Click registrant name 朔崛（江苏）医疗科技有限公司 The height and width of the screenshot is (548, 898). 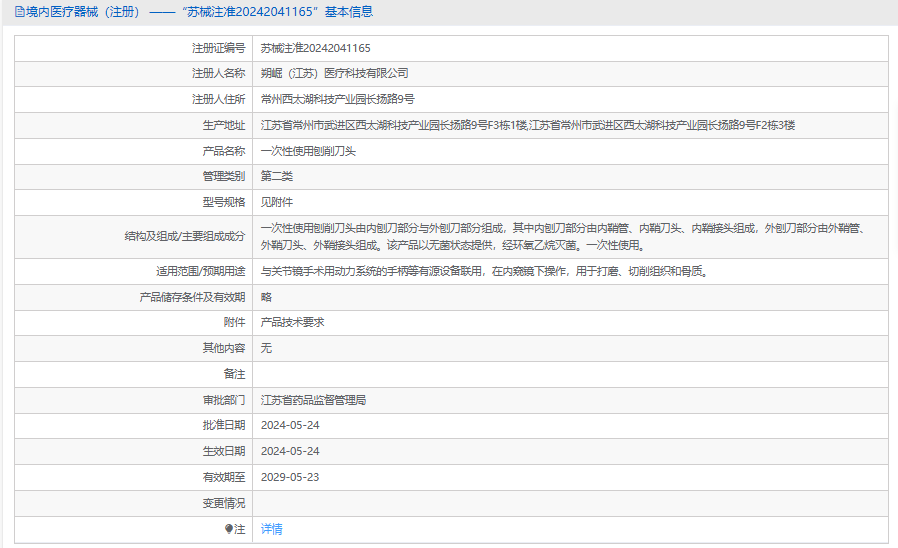[x=334, y=74]
